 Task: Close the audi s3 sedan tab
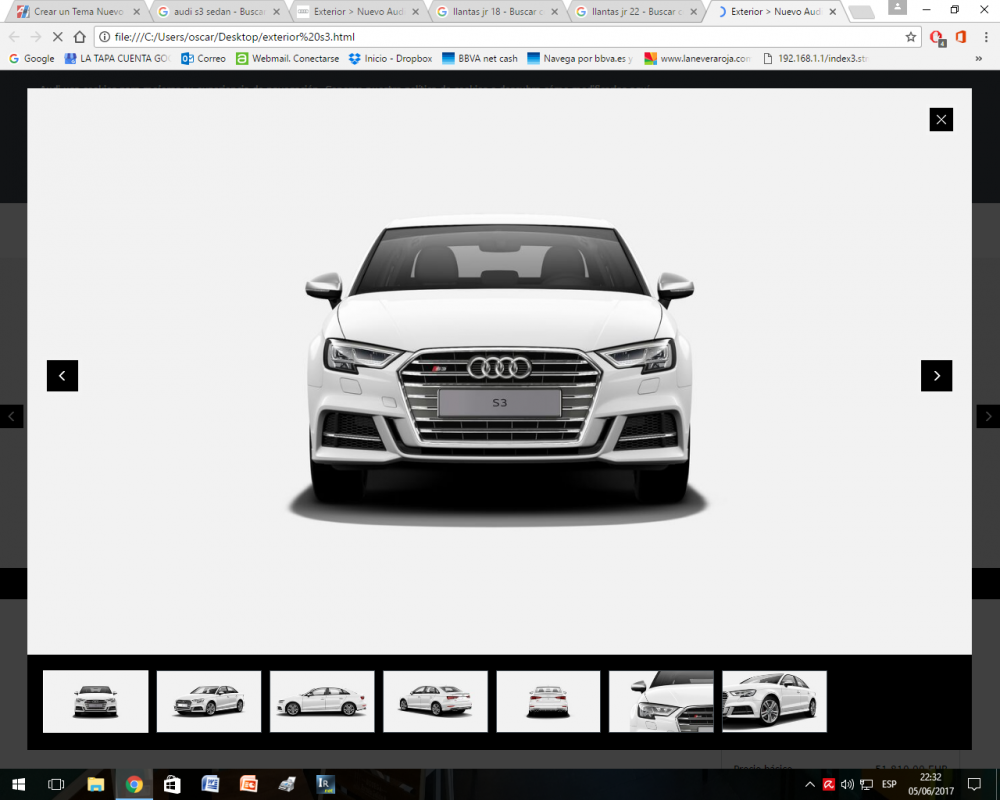click(276, 11)
